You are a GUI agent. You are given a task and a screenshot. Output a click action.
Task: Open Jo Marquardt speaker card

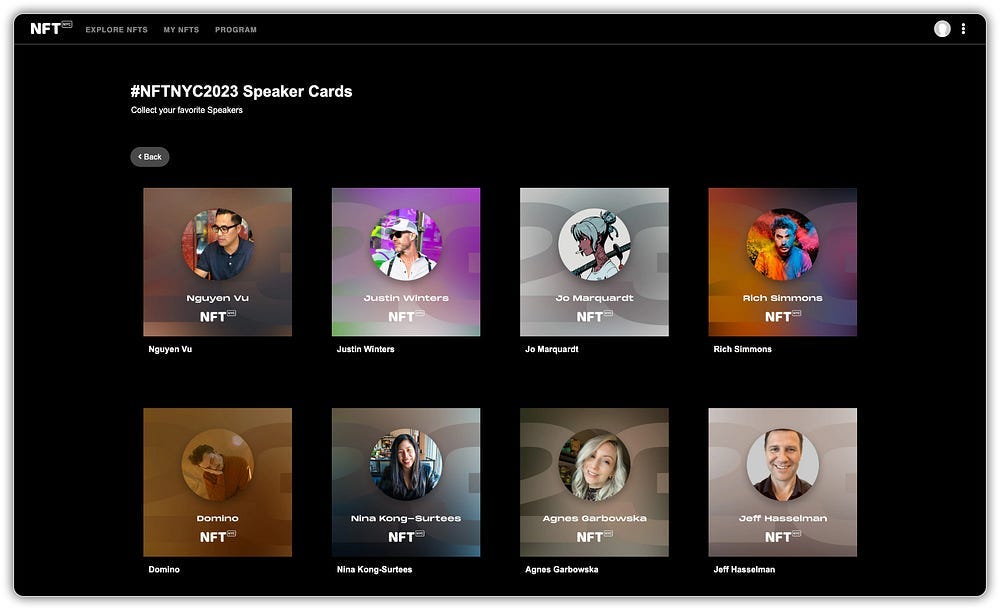tap(594, 262)
